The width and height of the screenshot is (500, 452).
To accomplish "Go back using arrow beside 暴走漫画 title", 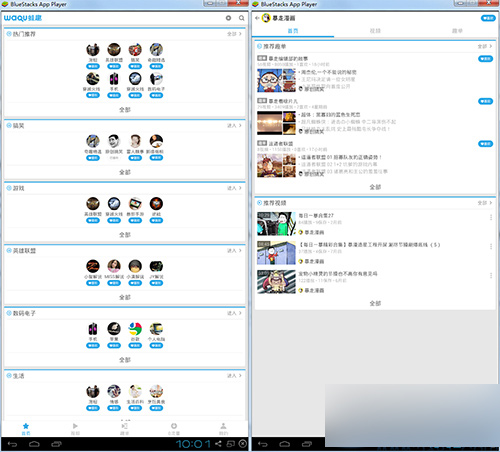I will click(x=257, y=18).
